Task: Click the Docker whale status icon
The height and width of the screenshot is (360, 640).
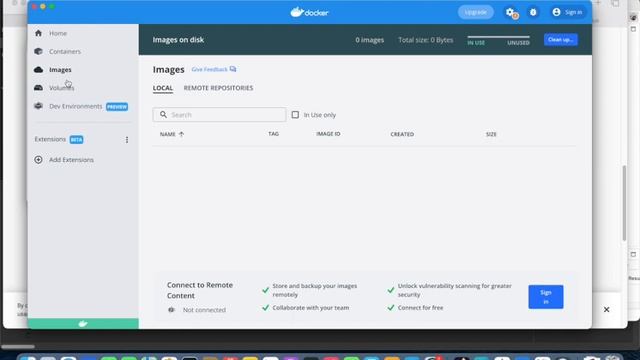Action: tap(83, 324)
